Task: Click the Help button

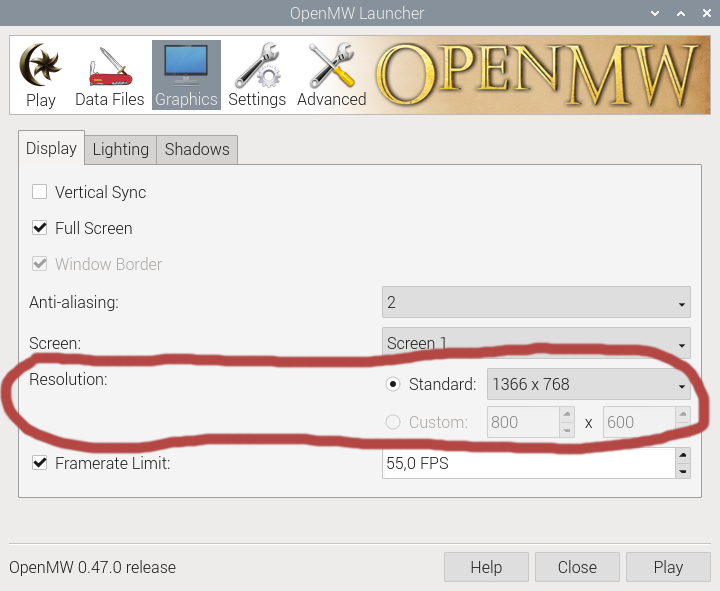Action: click(x=486, y=567)
